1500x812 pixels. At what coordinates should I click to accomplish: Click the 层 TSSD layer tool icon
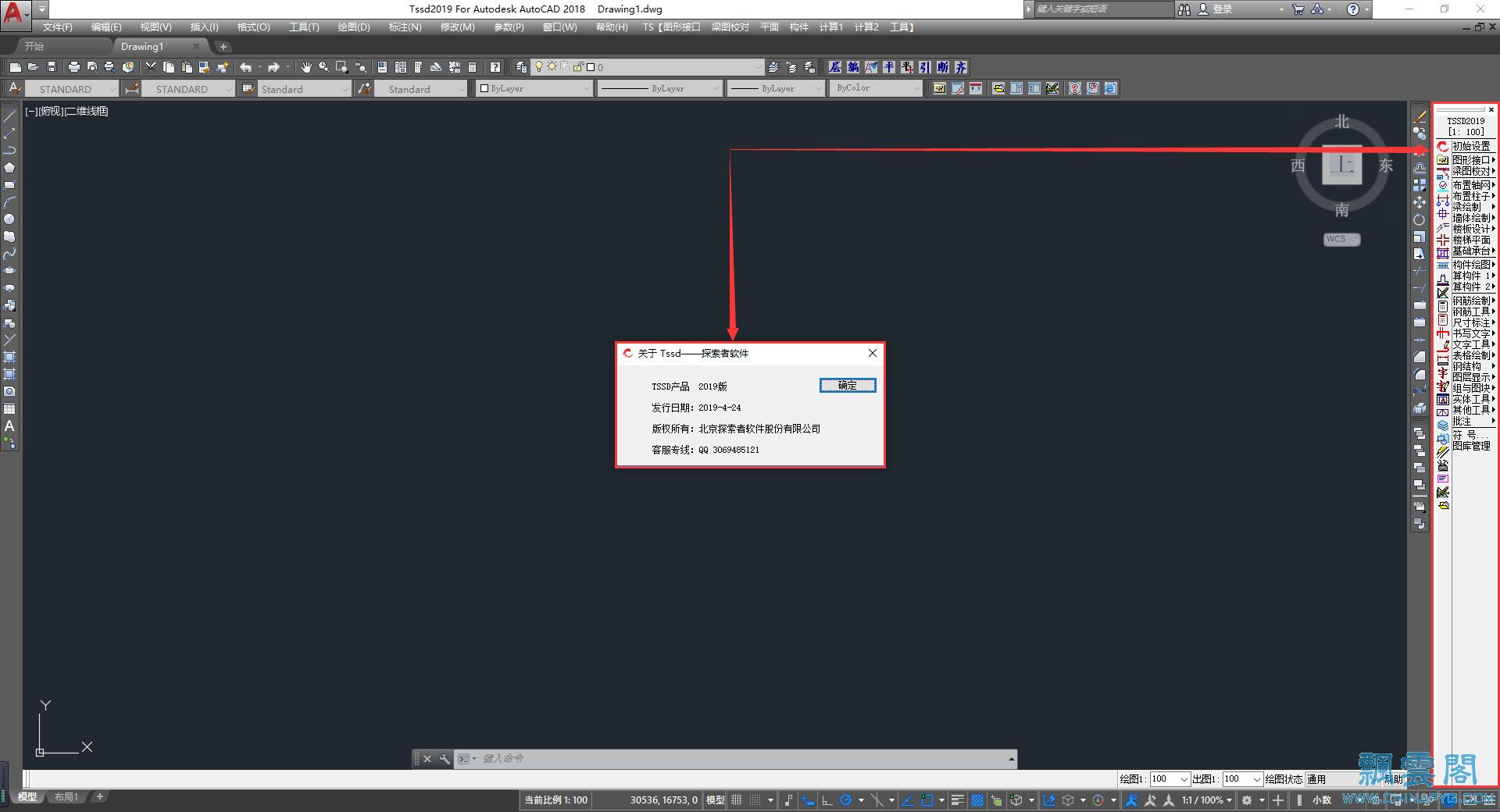835,67
